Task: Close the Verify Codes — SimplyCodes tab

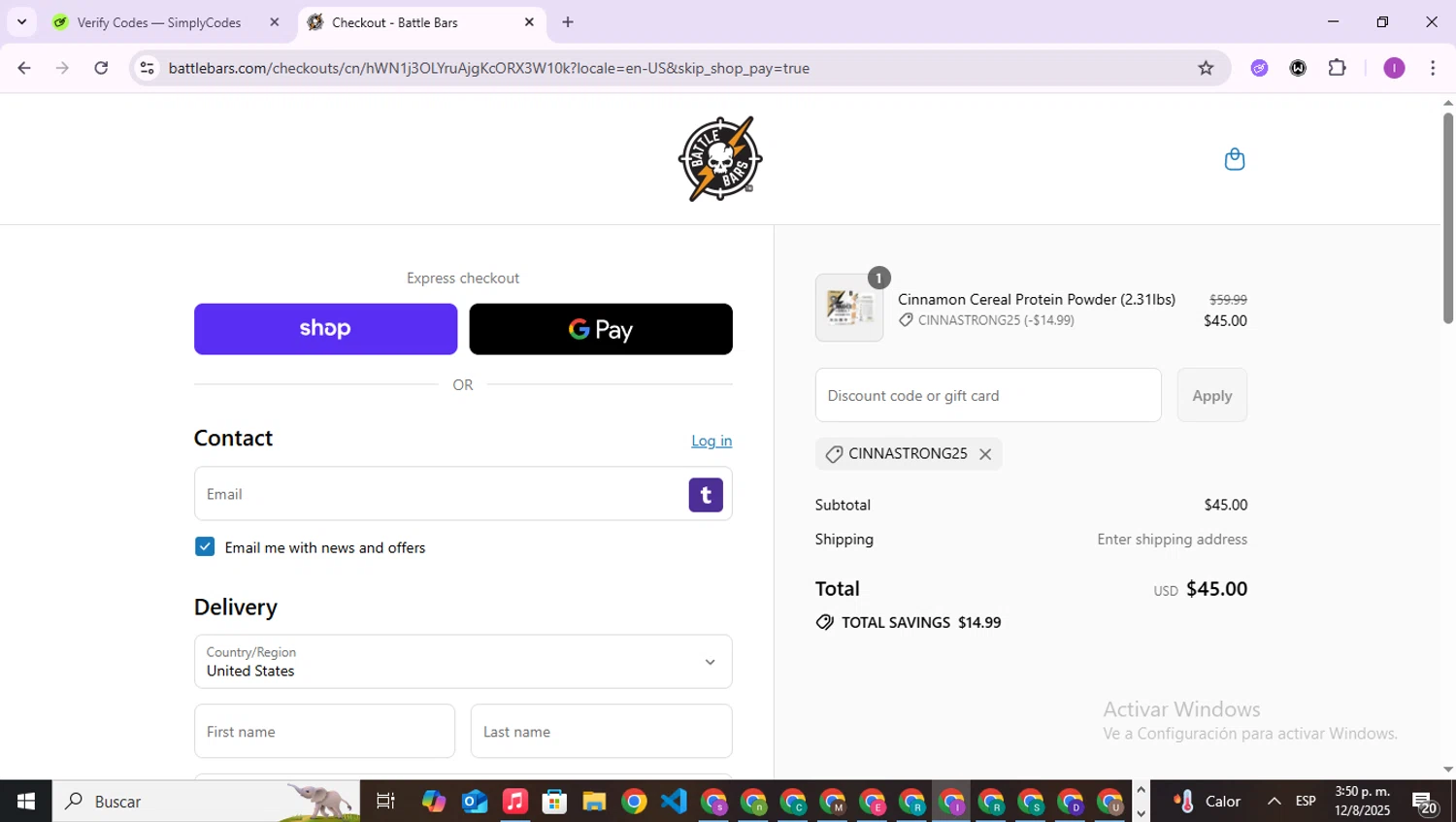Action: [275, 22]
